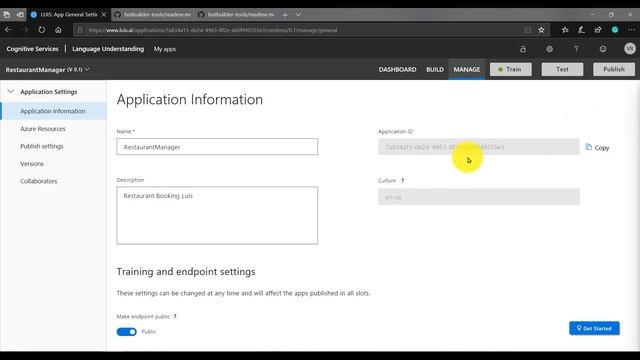Toggle Make endpoint public switch

pos(127,332)
